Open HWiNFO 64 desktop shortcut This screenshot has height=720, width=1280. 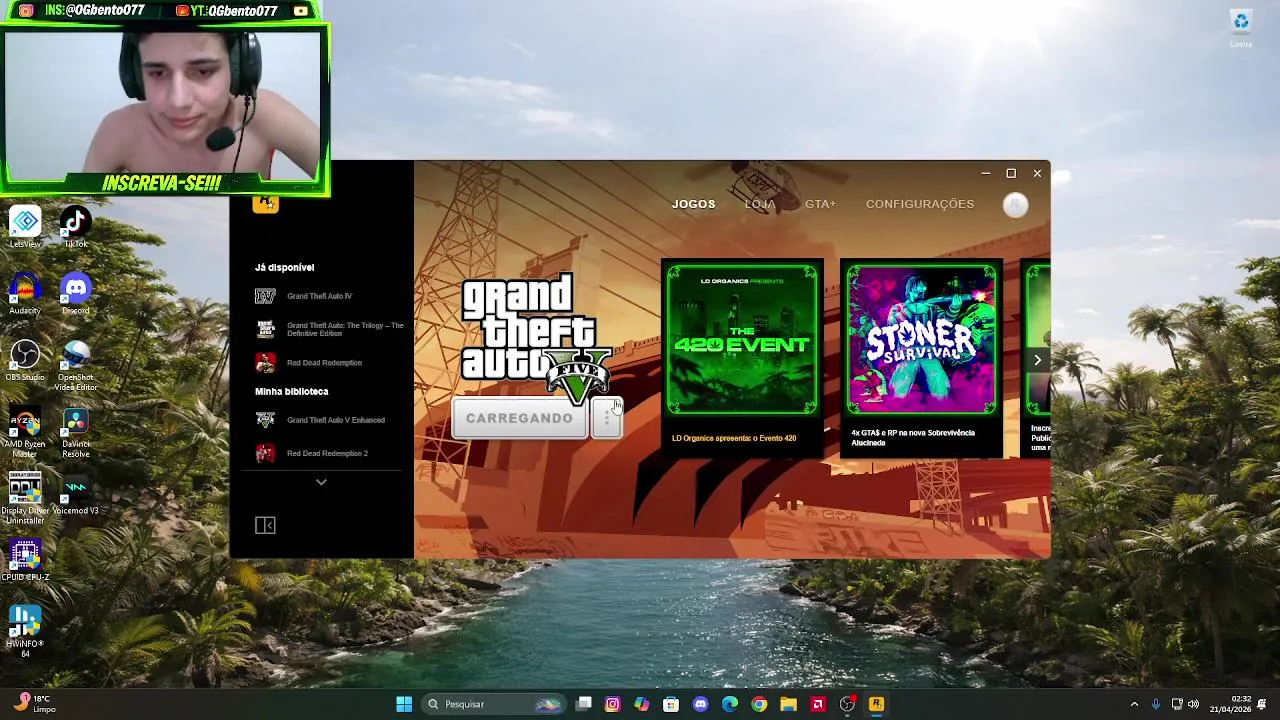[x=25, y=631]
